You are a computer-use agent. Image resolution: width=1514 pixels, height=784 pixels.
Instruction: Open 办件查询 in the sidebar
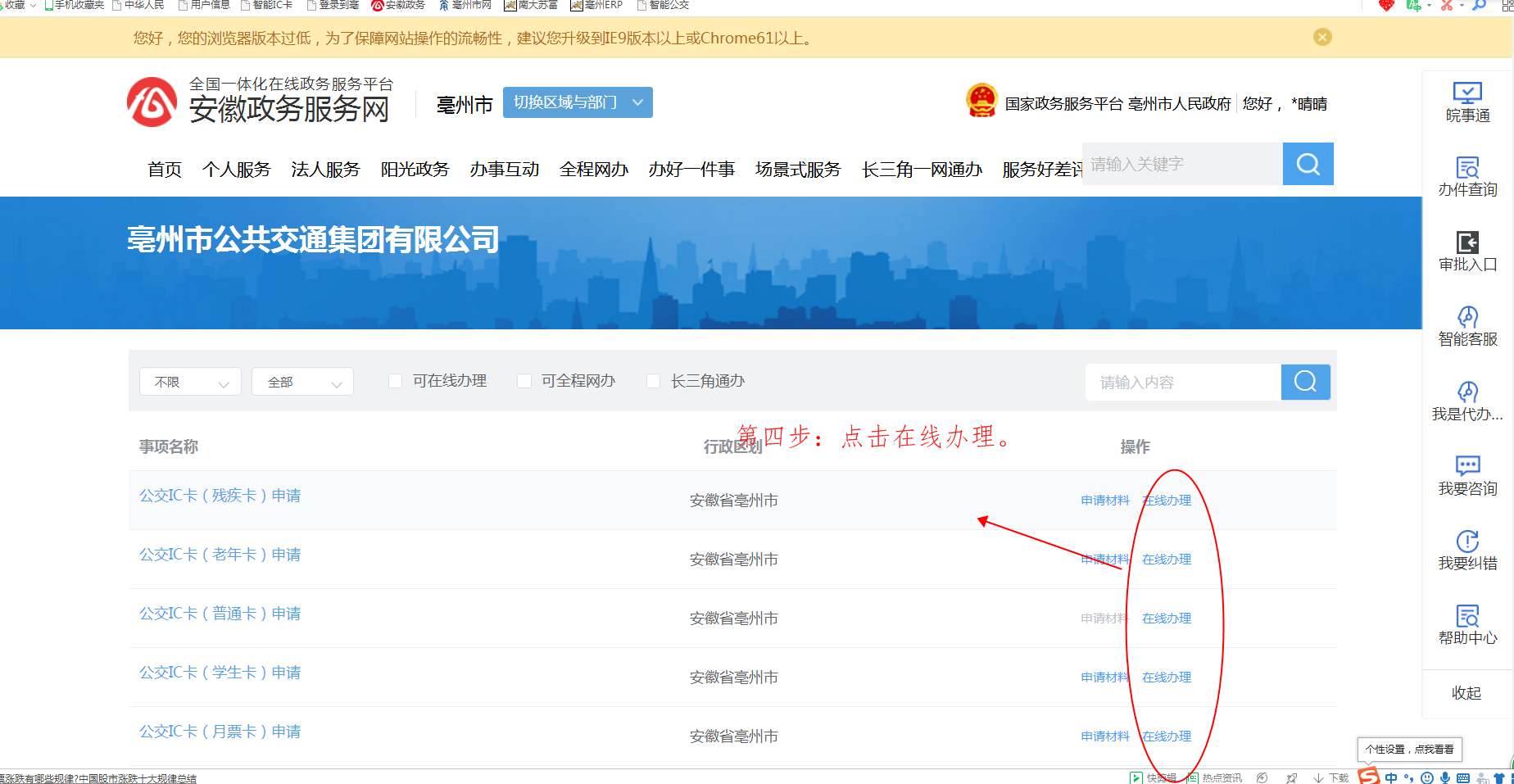click(x=1467, y=177)
